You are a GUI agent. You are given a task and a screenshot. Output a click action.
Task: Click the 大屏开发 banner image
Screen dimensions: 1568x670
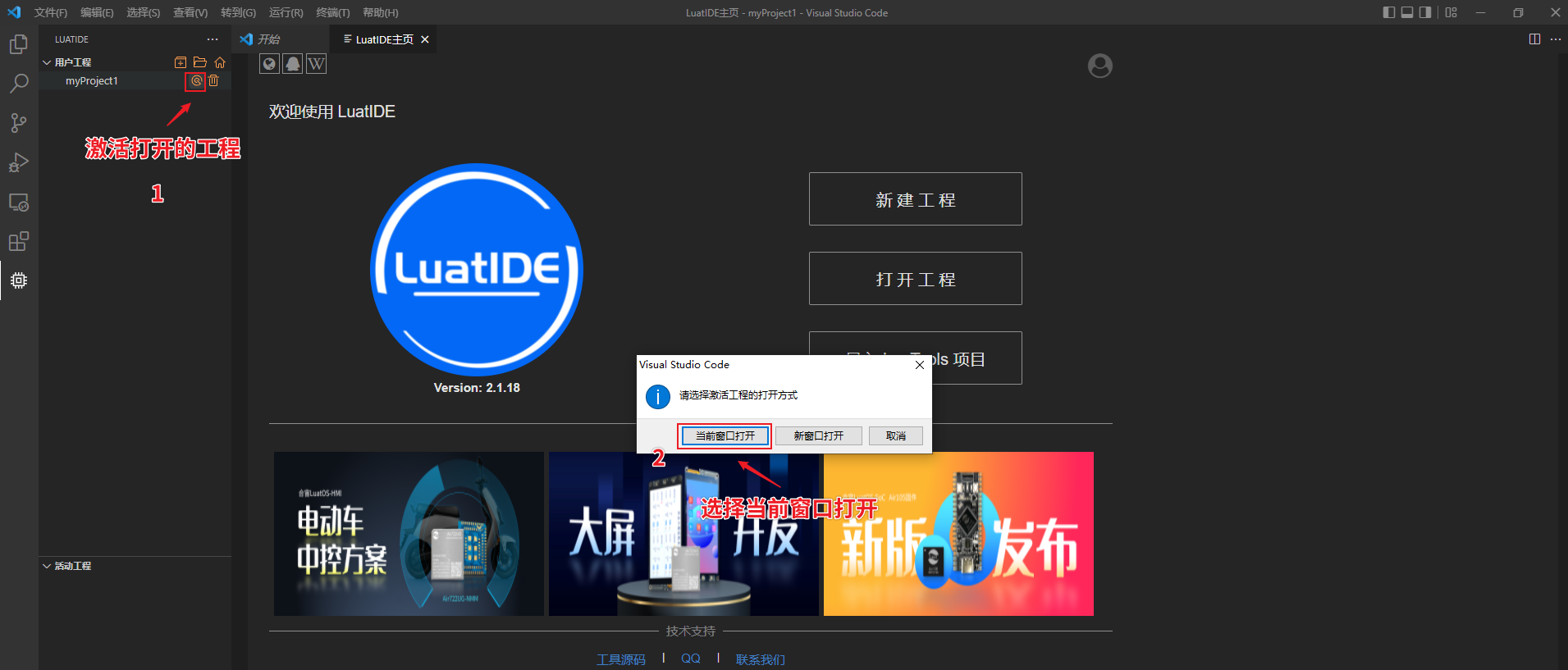click(683, 534)
